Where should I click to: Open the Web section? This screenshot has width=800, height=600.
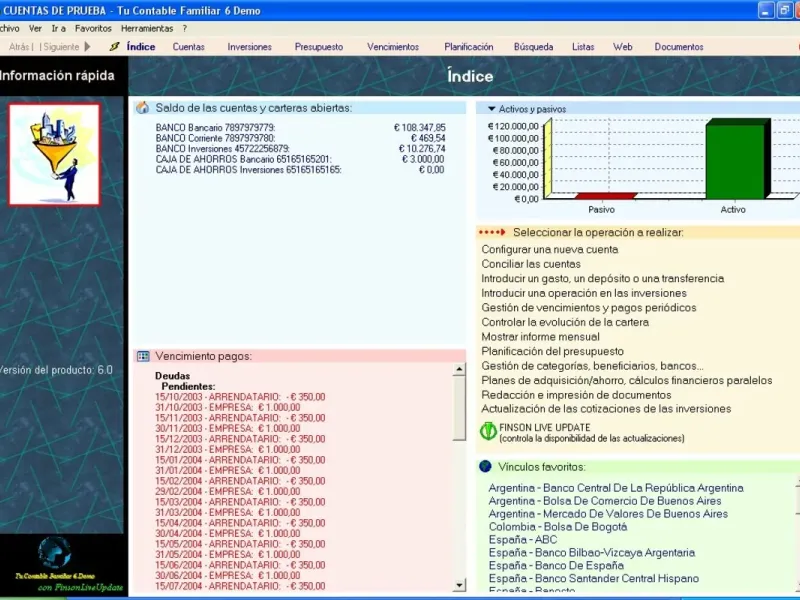622,47
